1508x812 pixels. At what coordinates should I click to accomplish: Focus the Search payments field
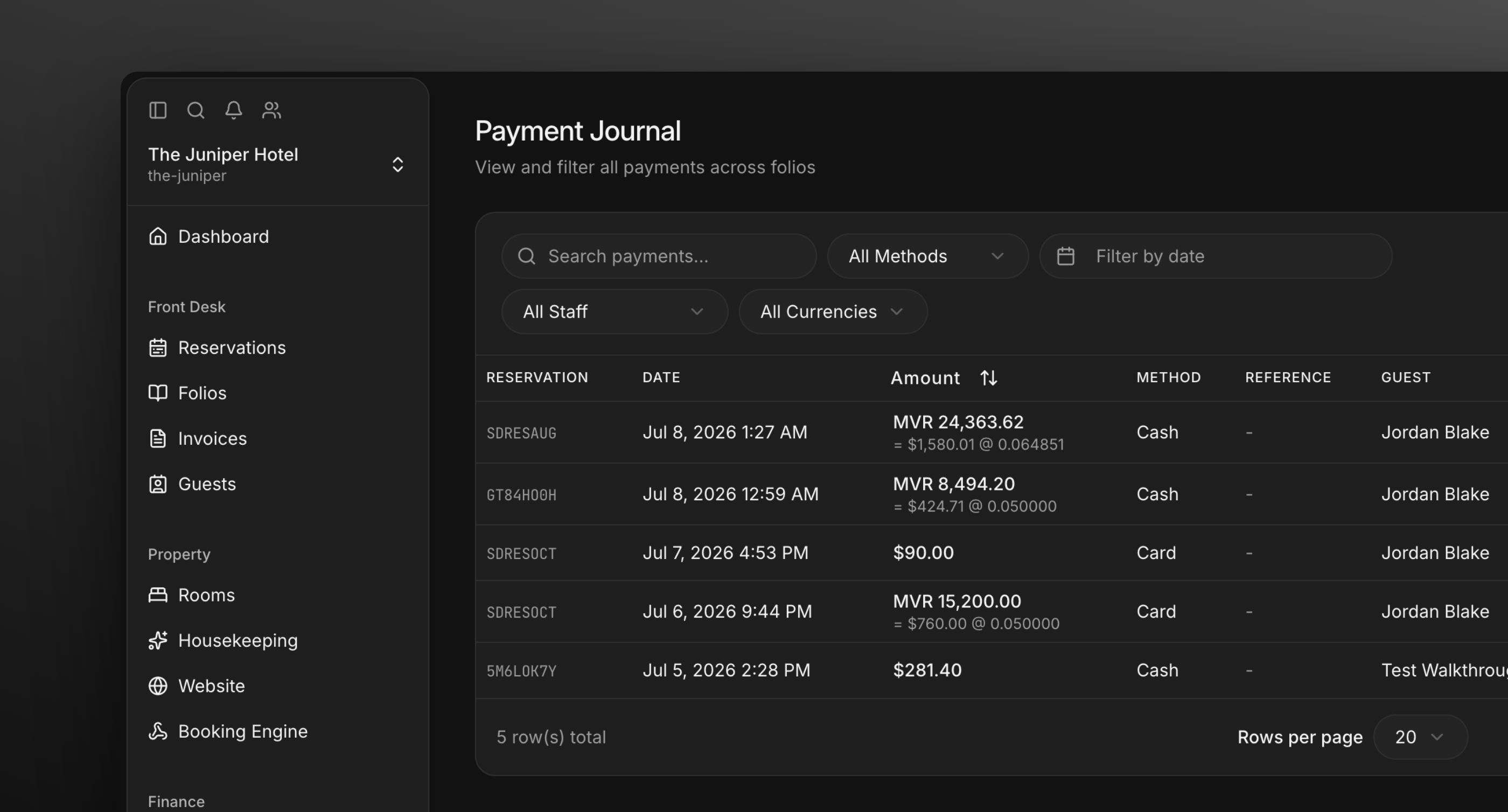(x=659, y=256)
